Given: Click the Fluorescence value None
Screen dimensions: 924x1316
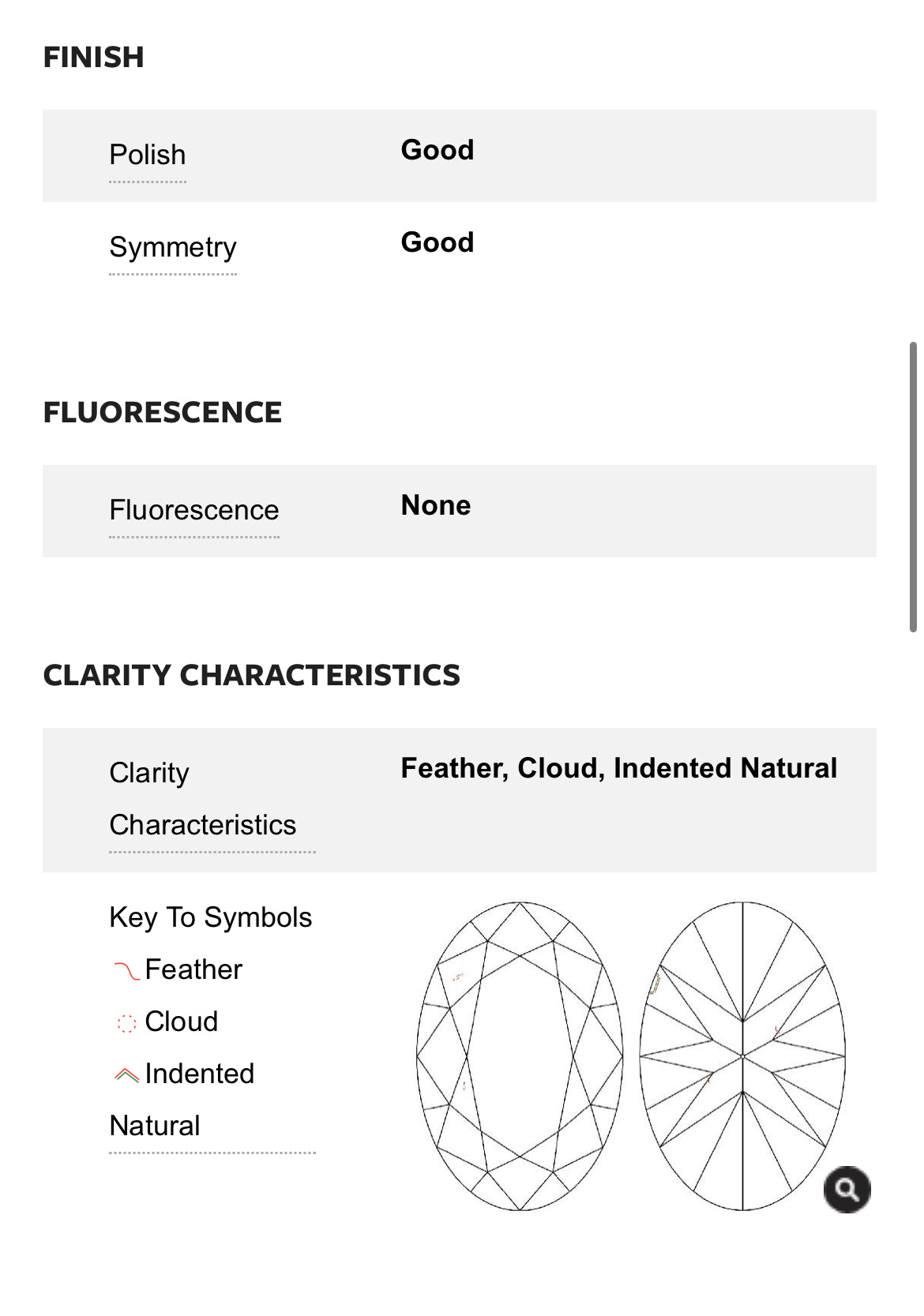Looking at the screenshot, I should pyautogui.click(x=436, y=505).
